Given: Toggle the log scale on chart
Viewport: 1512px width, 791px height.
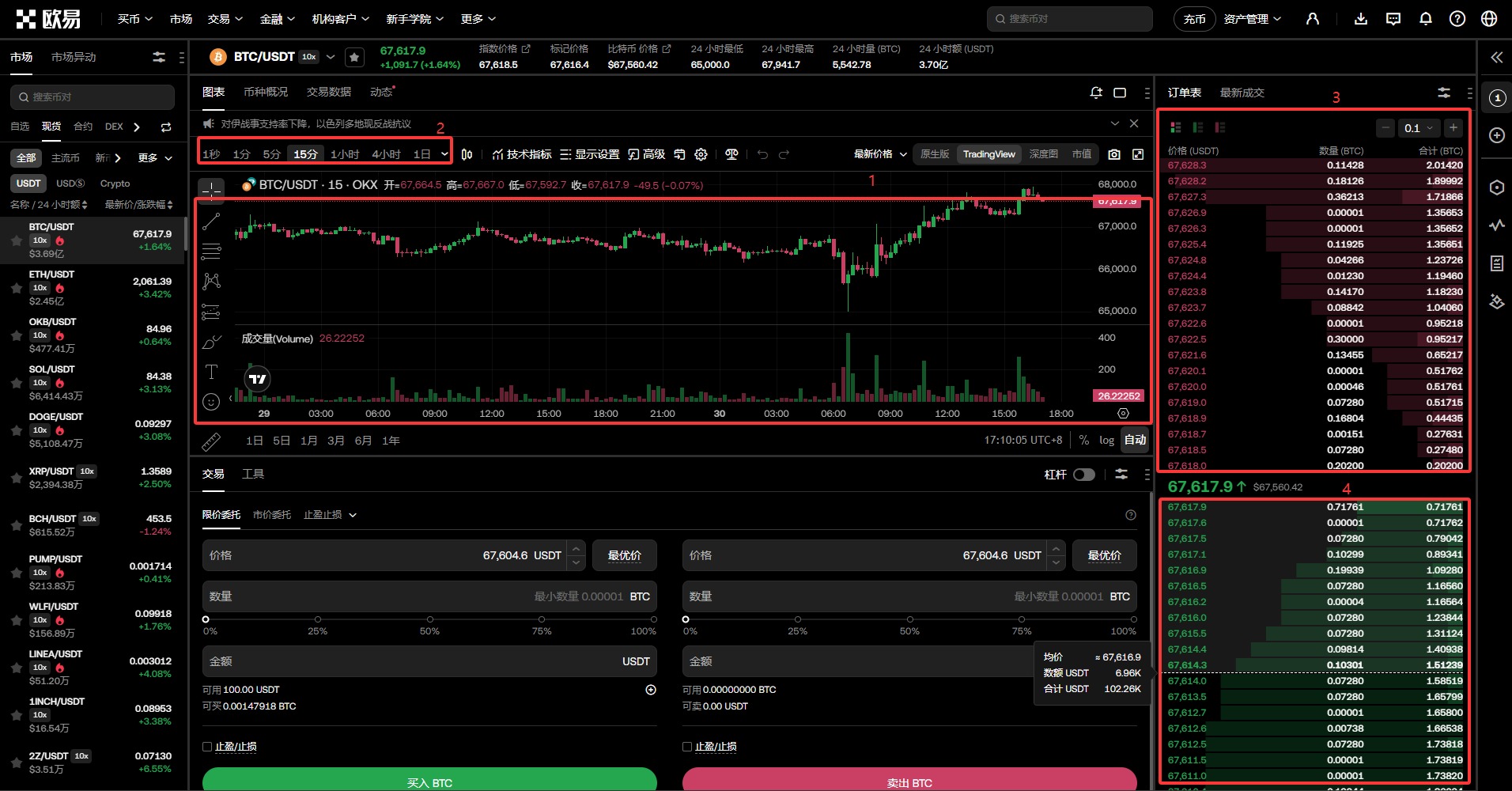Looking at the screenshot, I should click(x=1106, y=441).
